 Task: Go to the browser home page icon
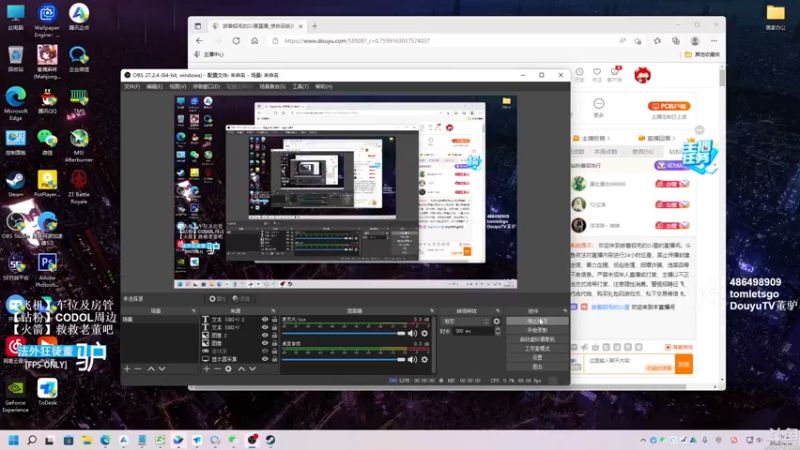pos(254,41)
